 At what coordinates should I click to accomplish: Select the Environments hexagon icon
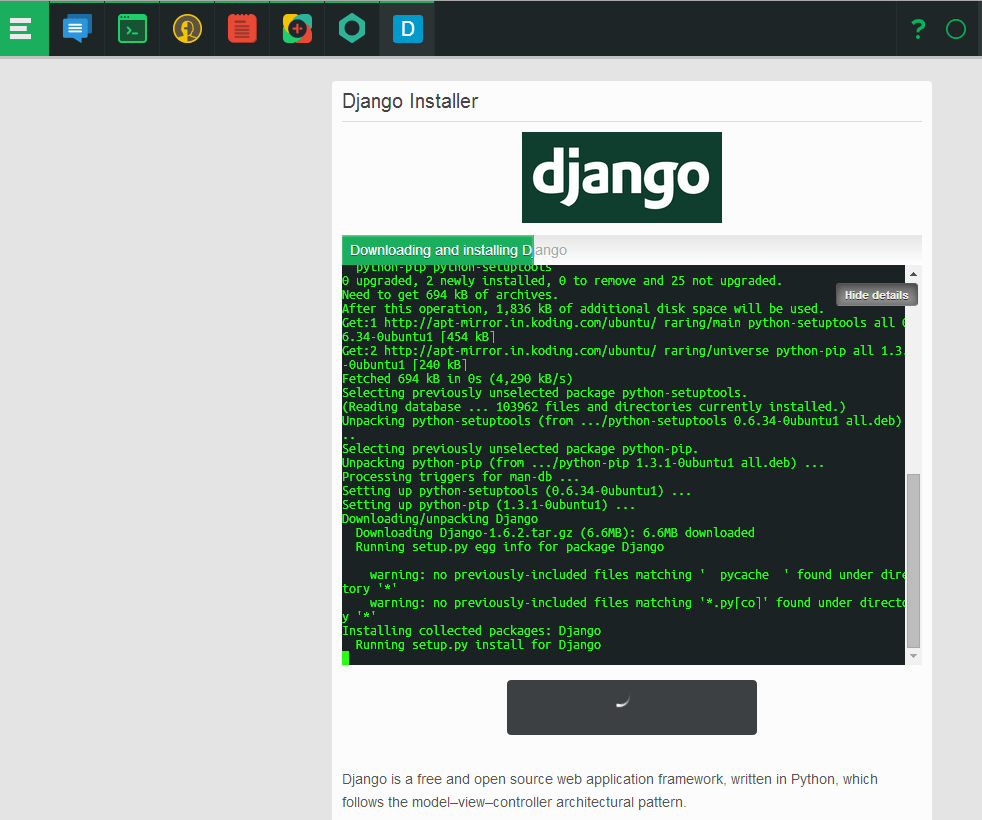point(351,28)
